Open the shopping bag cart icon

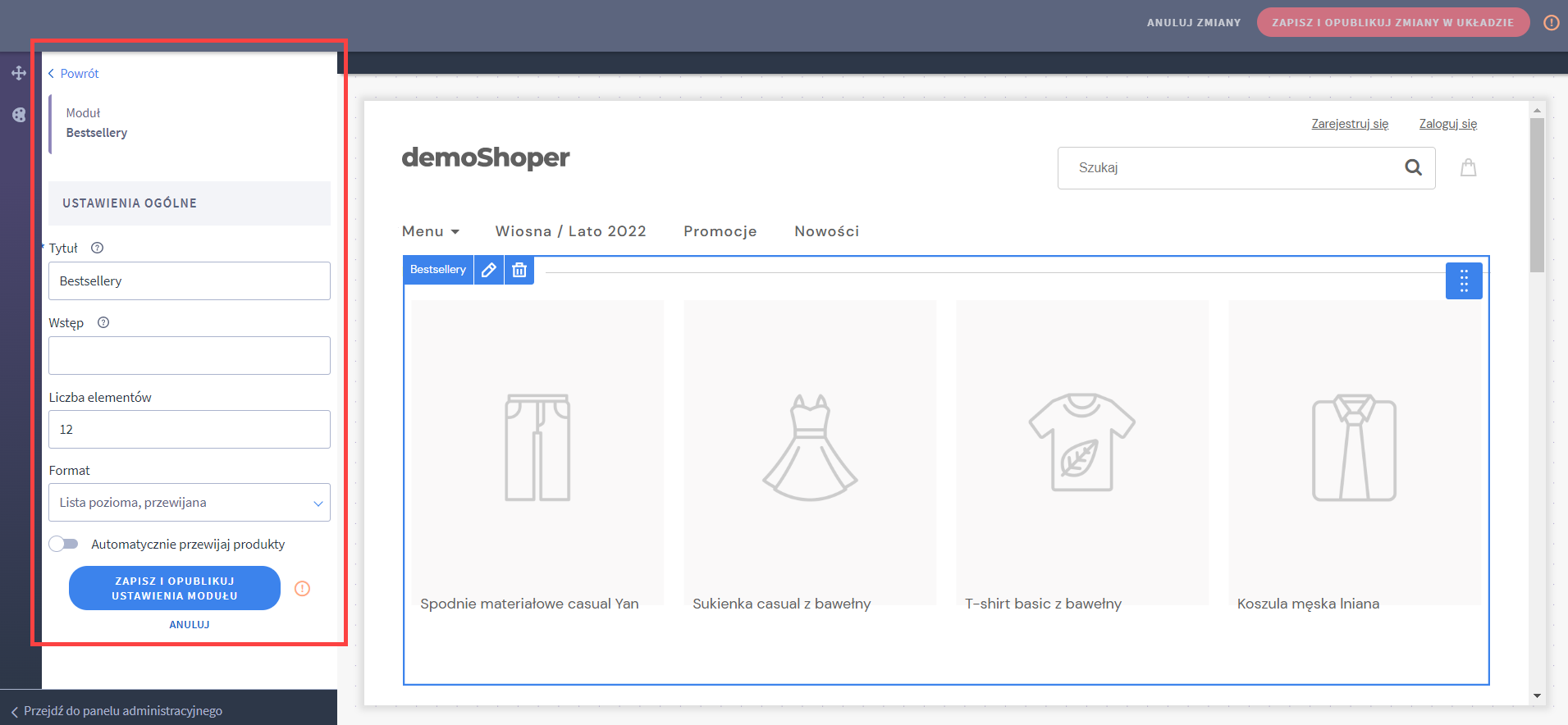(1469, 167)
